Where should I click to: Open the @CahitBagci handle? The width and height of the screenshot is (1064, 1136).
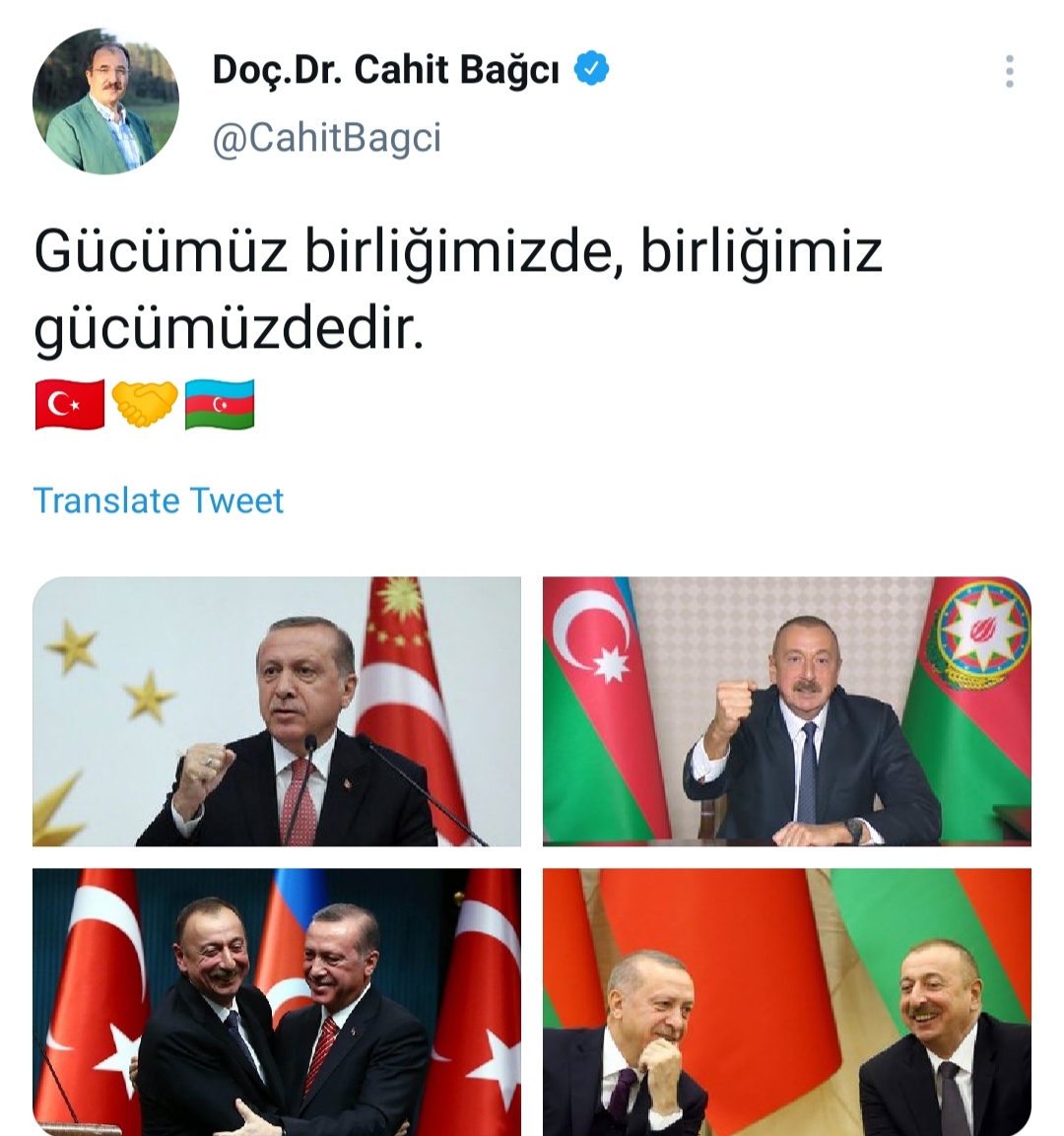pos(327,137)
